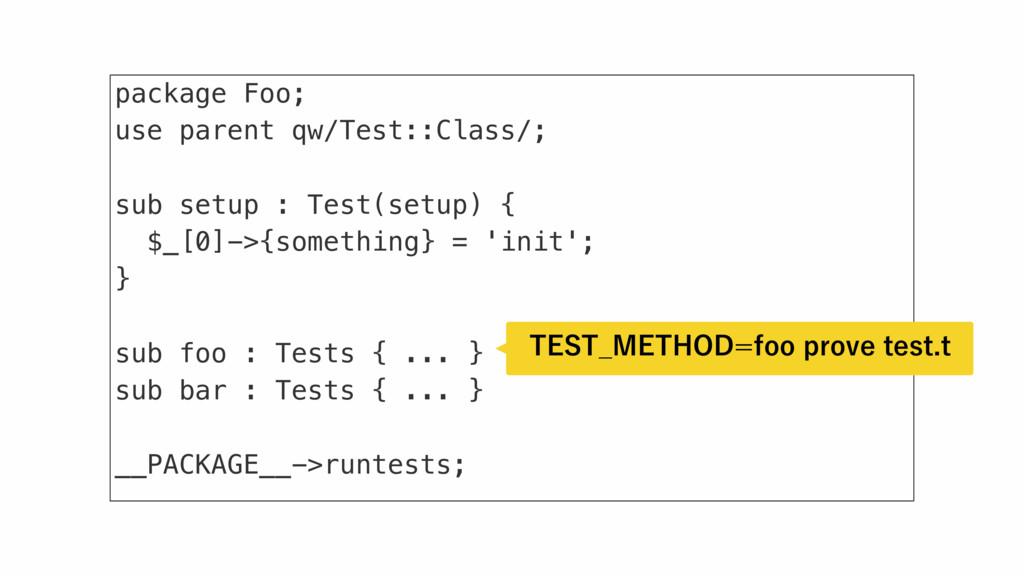Click the ellipsis body of sub bar
The height and width of the screenshot is (576, 1024).
point(427,391)
